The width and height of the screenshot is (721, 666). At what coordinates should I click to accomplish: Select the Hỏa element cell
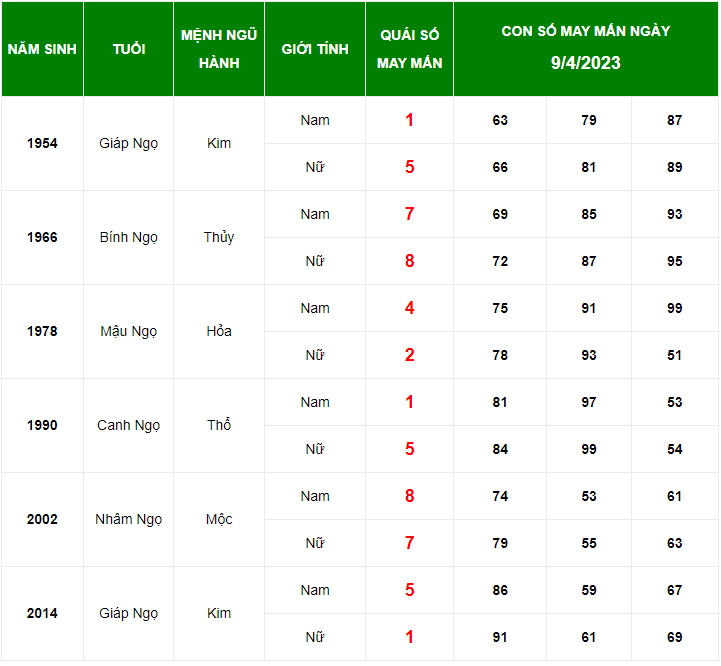pos(219,331)
